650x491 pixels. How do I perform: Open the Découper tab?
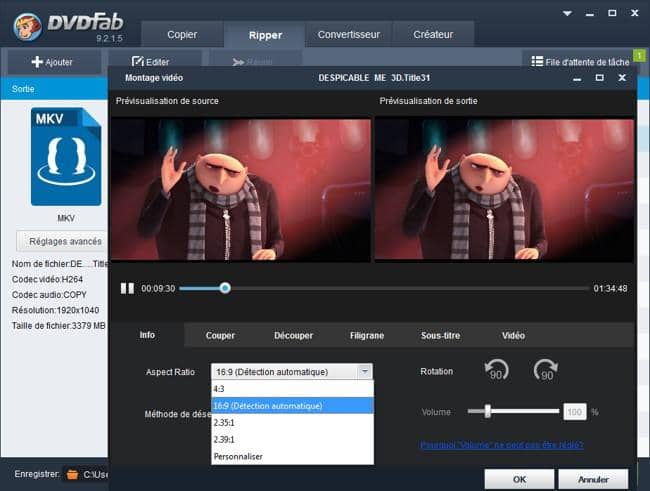pos(293,335)
